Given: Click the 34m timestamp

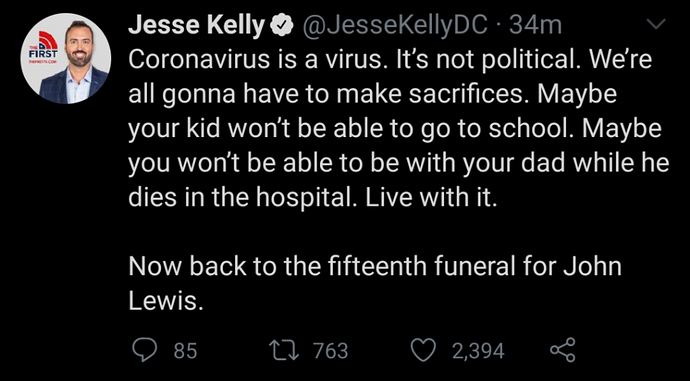Looking at the screenshot, I should pos(536,26).
